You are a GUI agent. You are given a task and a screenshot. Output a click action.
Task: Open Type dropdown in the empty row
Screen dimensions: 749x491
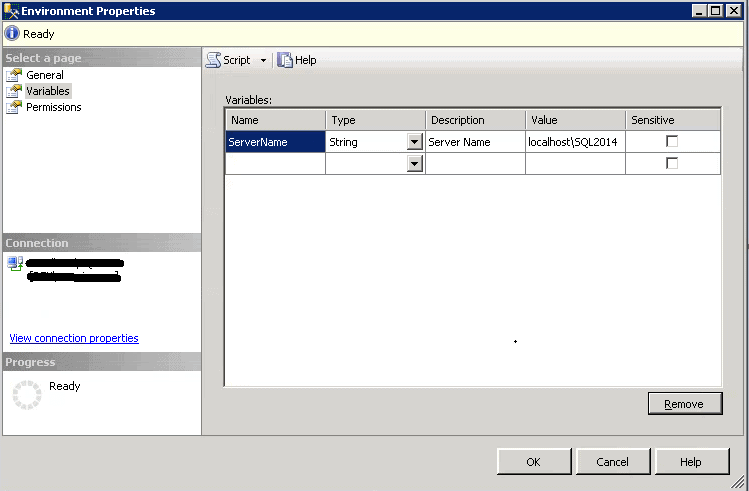click(x=415, y=164)
